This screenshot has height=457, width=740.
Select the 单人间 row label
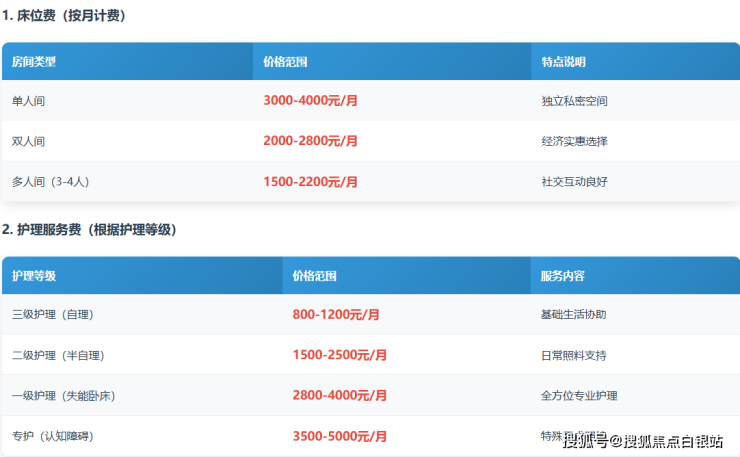28,101
